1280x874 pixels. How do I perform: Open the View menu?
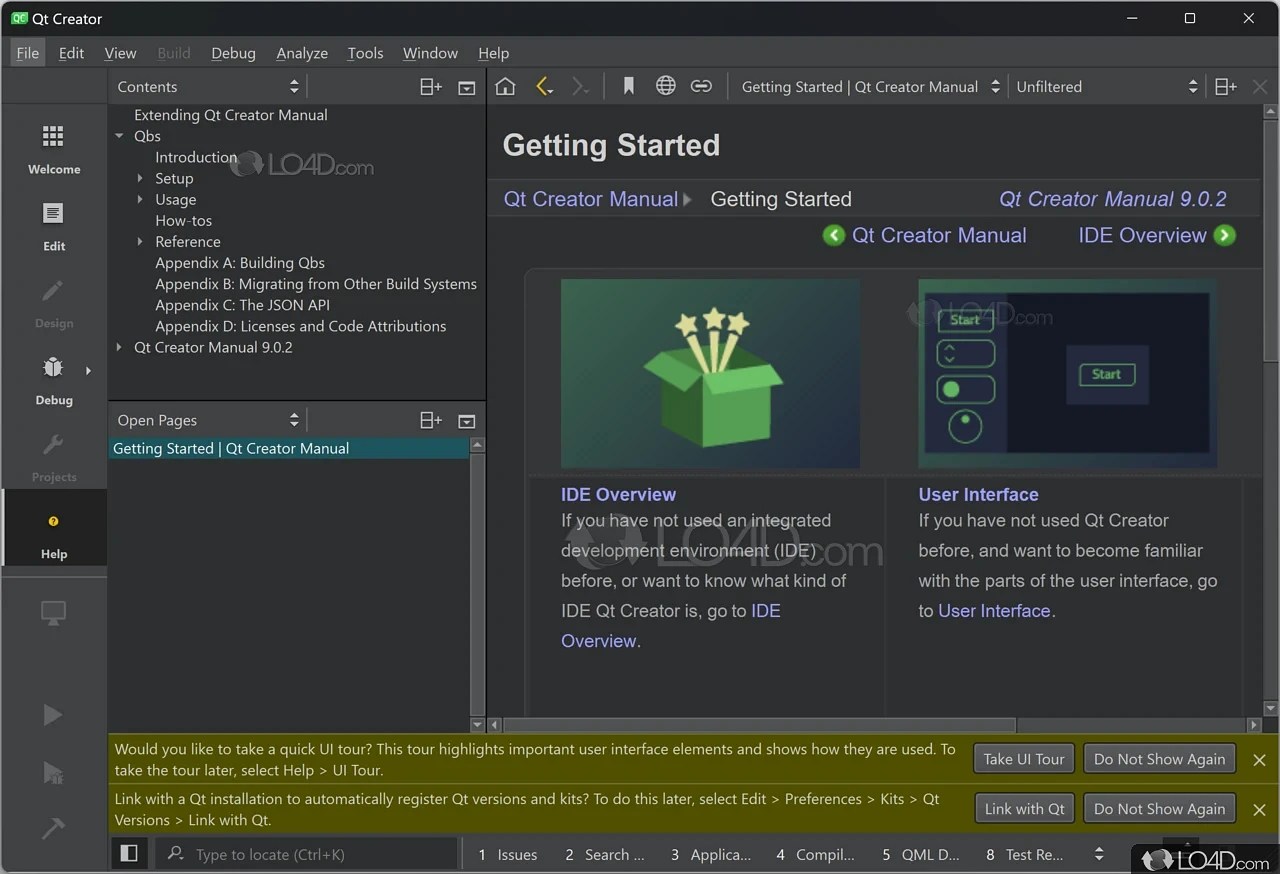pyautogui.click(x=120, y=53)
